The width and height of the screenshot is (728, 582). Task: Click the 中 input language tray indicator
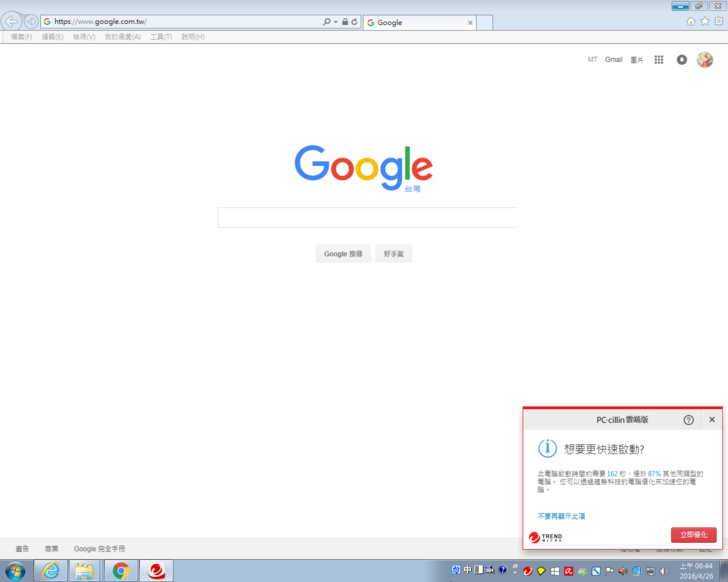tap(467, 569)
